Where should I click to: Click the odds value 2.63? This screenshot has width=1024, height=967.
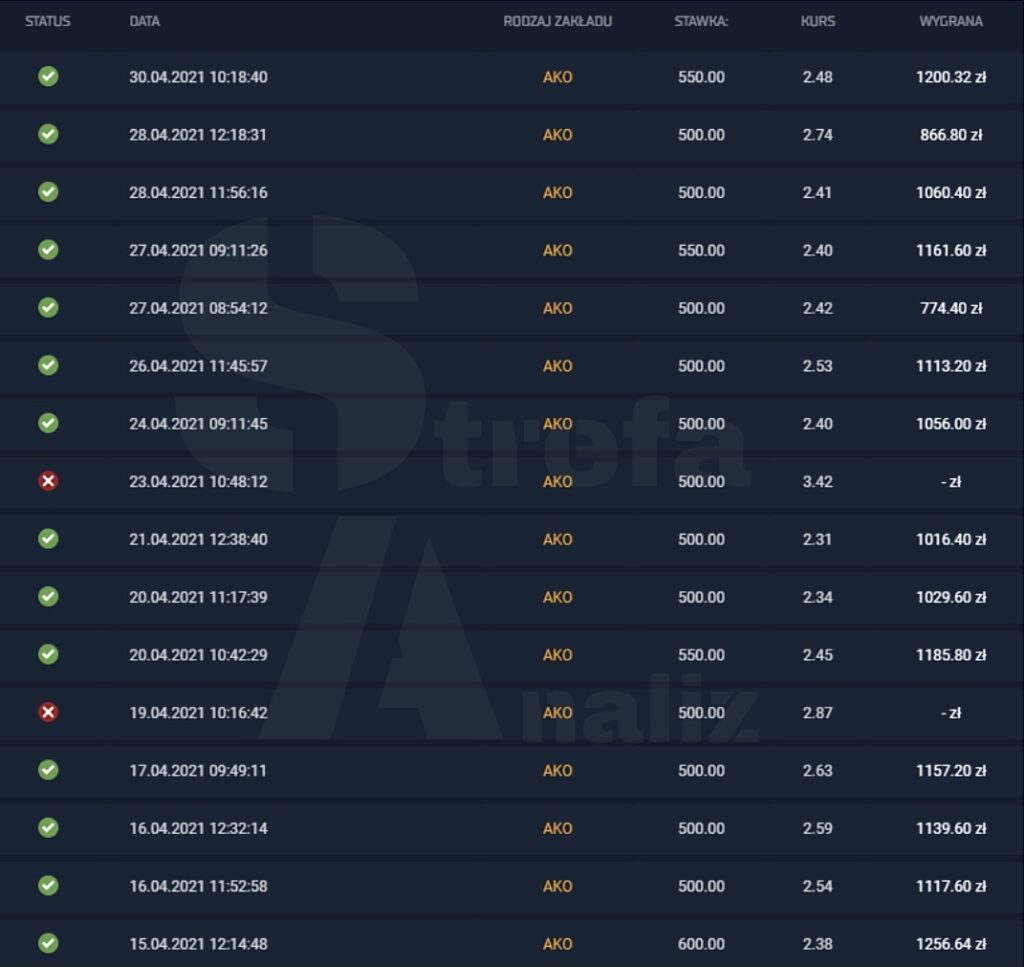818,770
